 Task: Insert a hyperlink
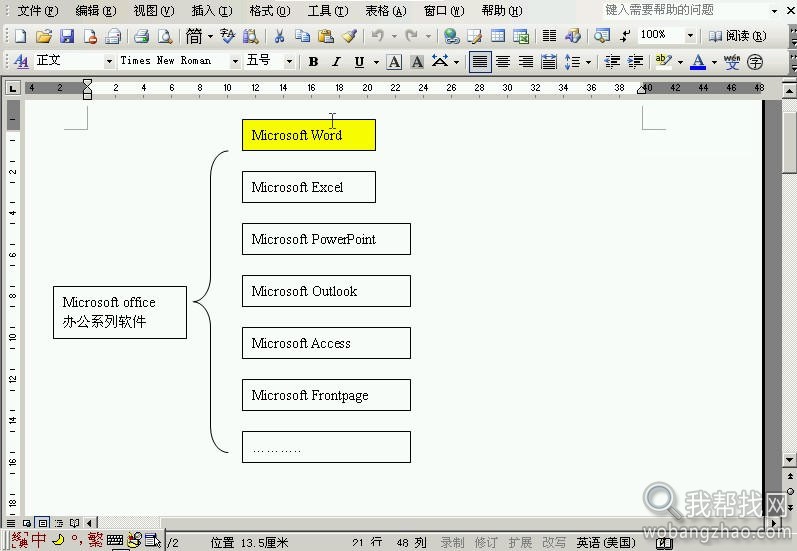click(451, 36)
